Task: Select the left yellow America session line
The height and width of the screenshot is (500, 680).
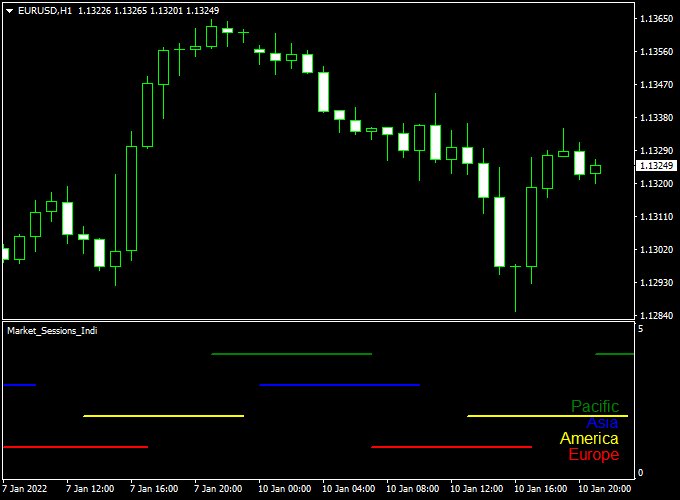Action: click(x=163, y=416)
